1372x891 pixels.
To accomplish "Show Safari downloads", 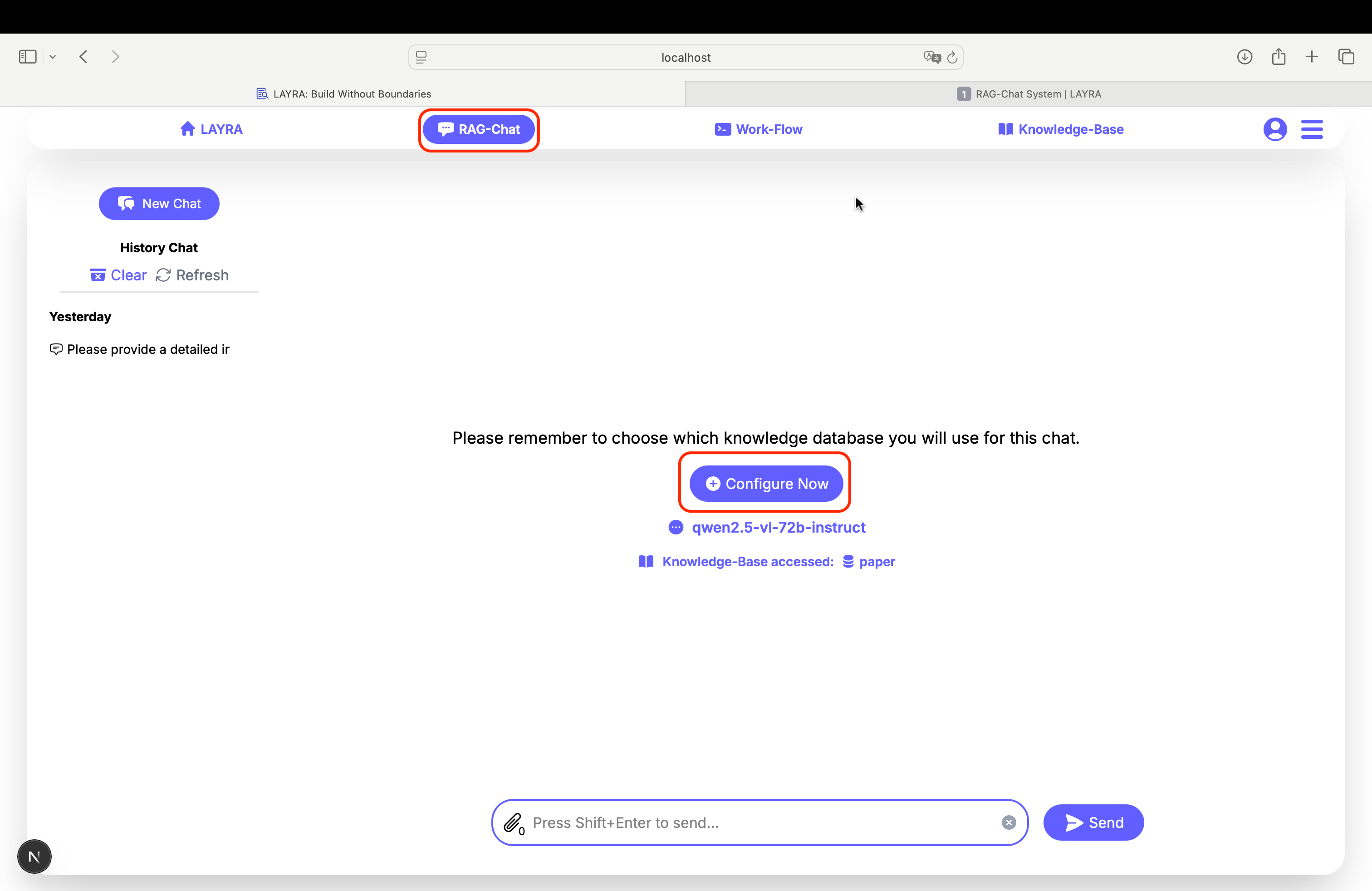I will (x=1245, y=56).
